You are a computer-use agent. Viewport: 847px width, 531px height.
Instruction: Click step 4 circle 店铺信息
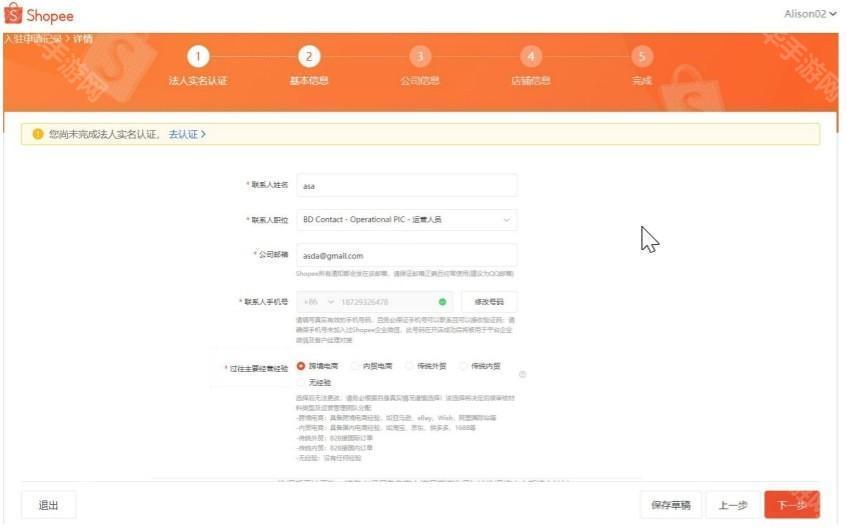click(x=531, y=56)
